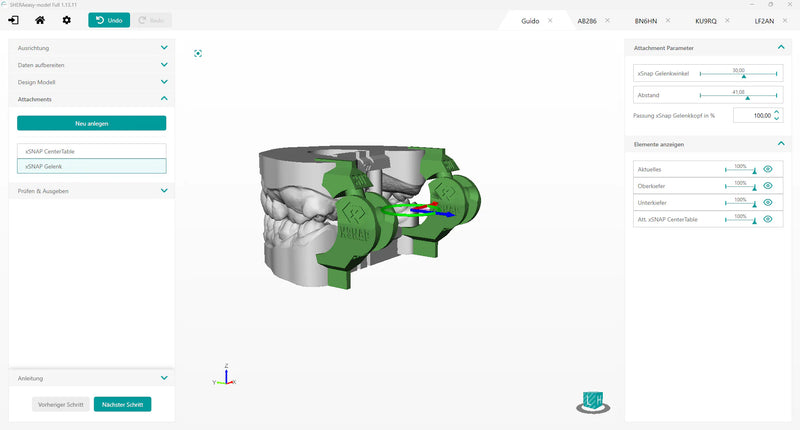
Task: Click the fit-view focus icon in viewport
Action: coord(198,53)
